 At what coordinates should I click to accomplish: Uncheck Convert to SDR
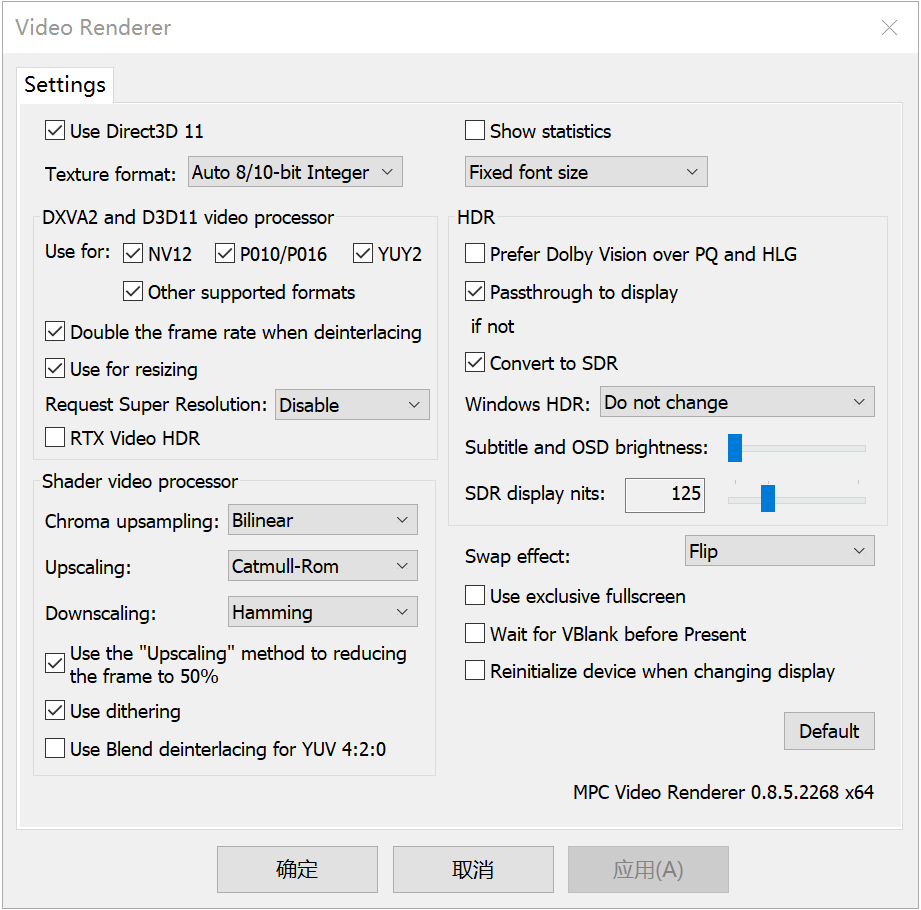pos(475,362)
